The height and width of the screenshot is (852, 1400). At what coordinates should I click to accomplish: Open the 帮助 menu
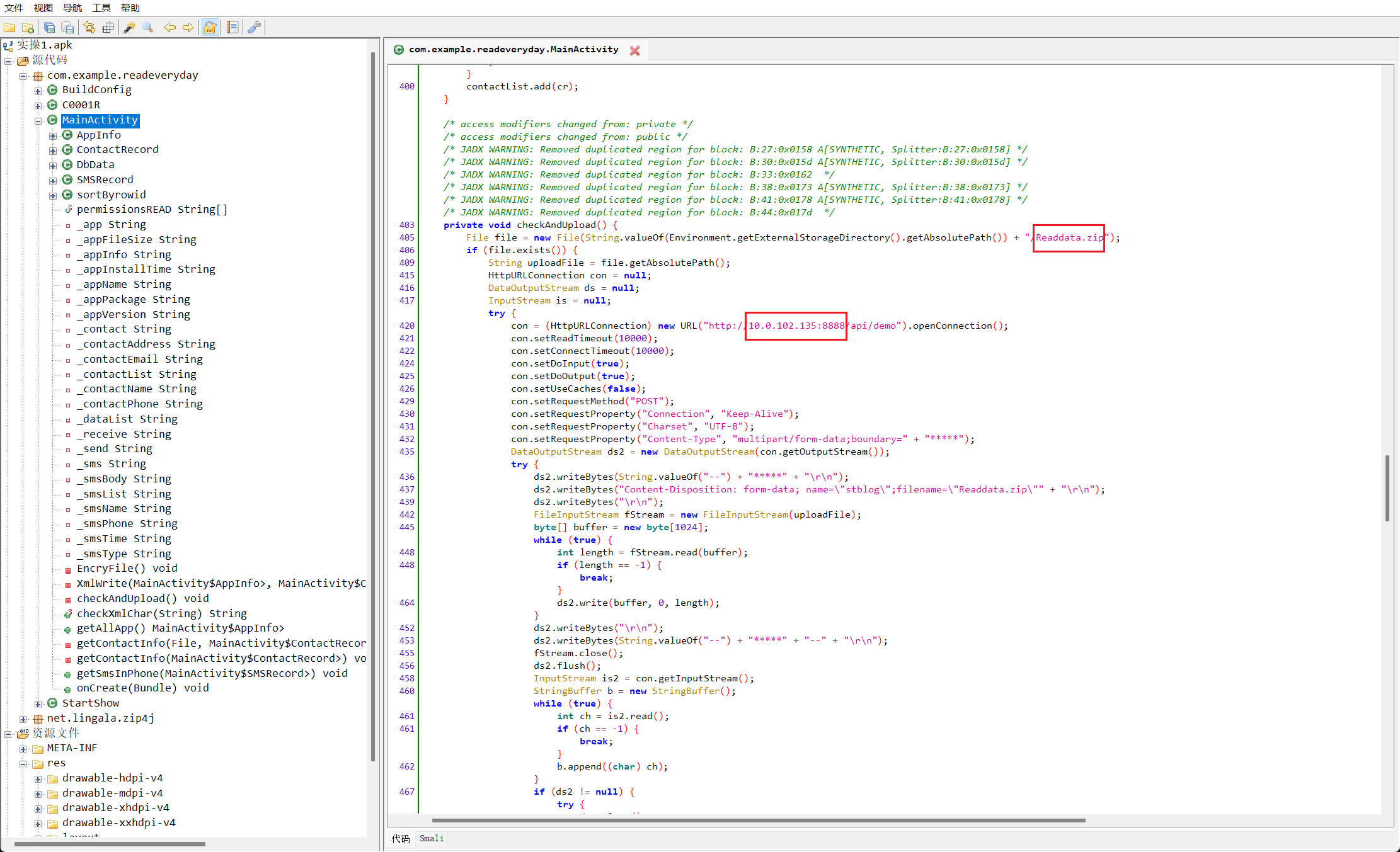[x=130, y=8]
